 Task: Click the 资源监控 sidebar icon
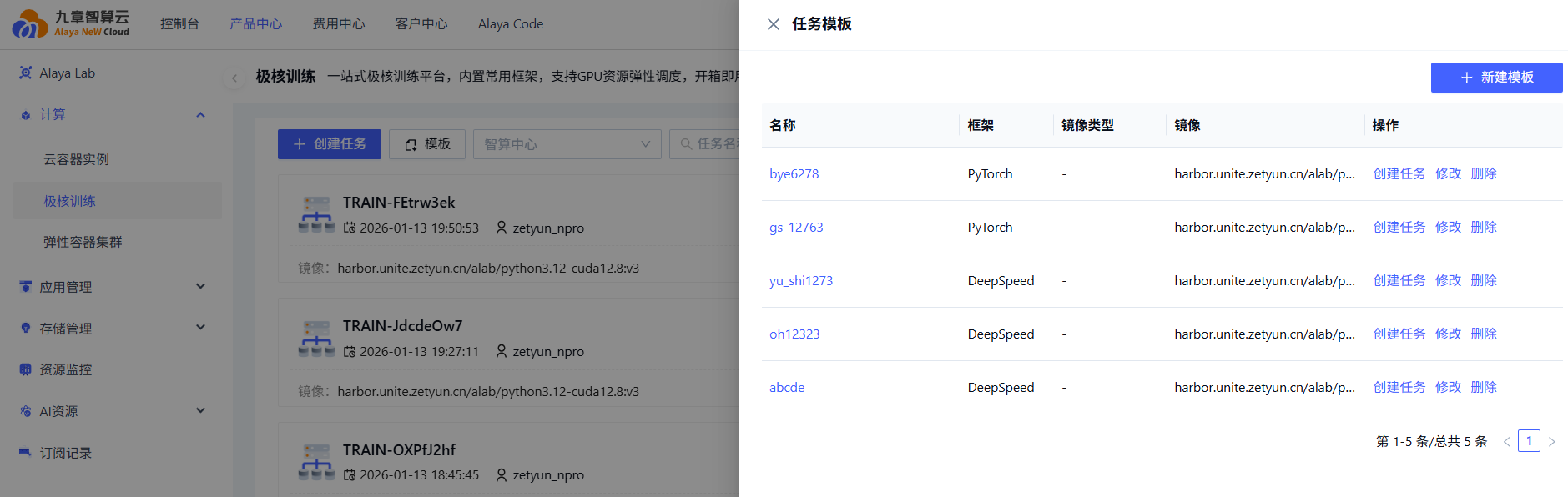point(26,369)
